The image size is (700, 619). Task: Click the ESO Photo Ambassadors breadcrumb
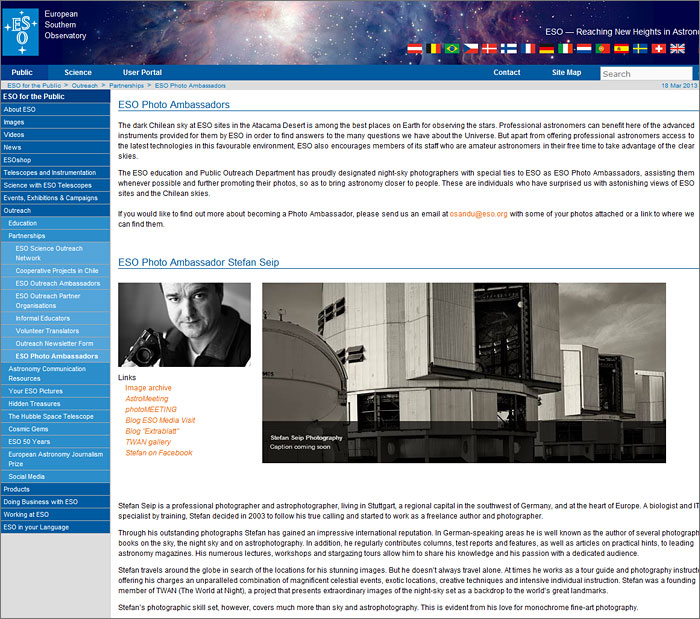coord(190,86)
